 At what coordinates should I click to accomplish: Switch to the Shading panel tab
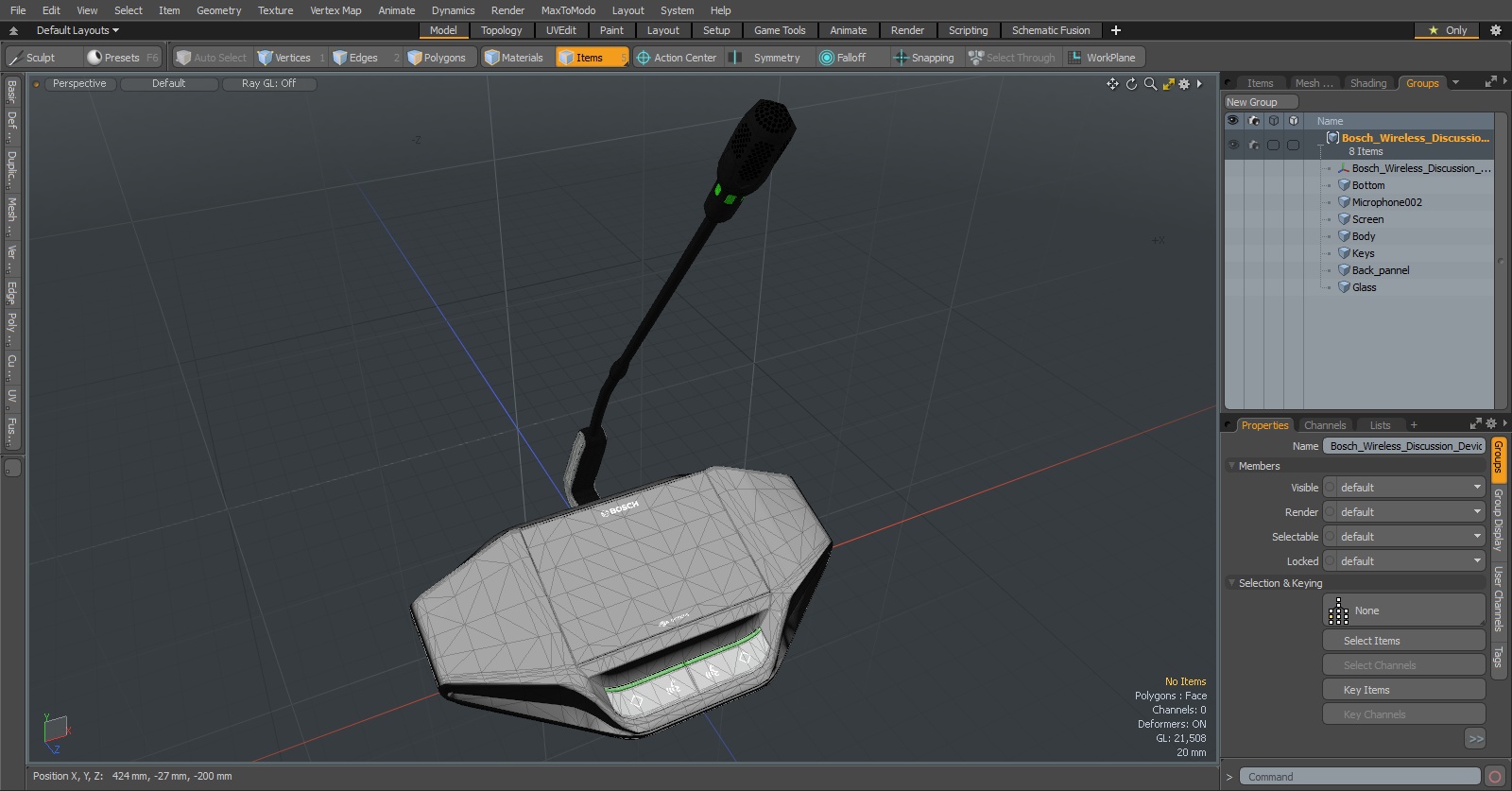(1367, 83)
